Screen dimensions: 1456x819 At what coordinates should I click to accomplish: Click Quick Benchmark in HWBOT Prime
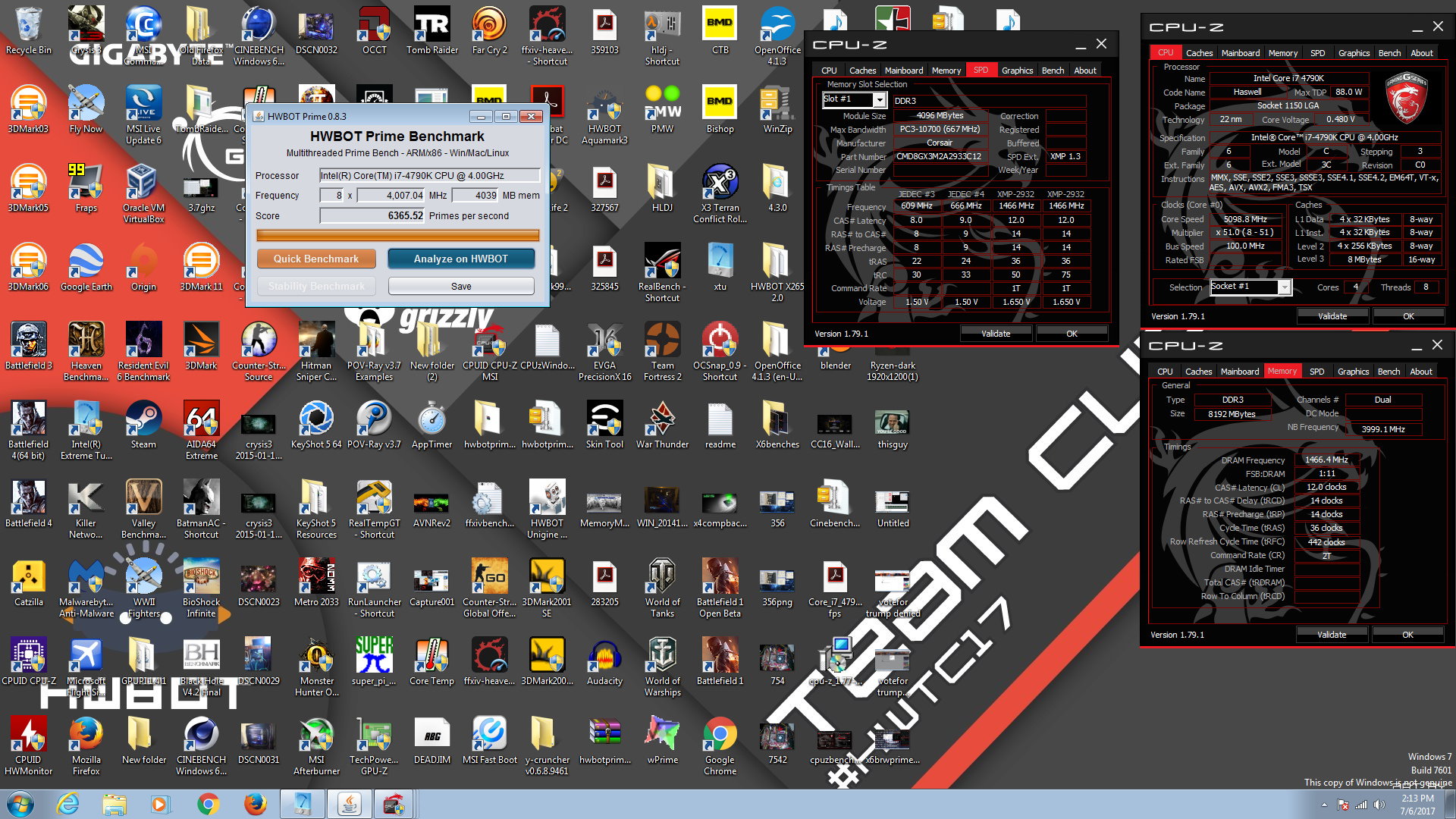pyautogui.click(x=316, y=259)
